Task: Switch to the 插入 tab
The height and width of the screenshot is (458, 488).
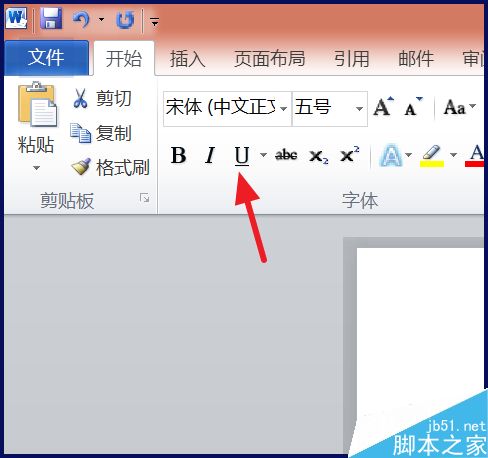Action: 187,59
